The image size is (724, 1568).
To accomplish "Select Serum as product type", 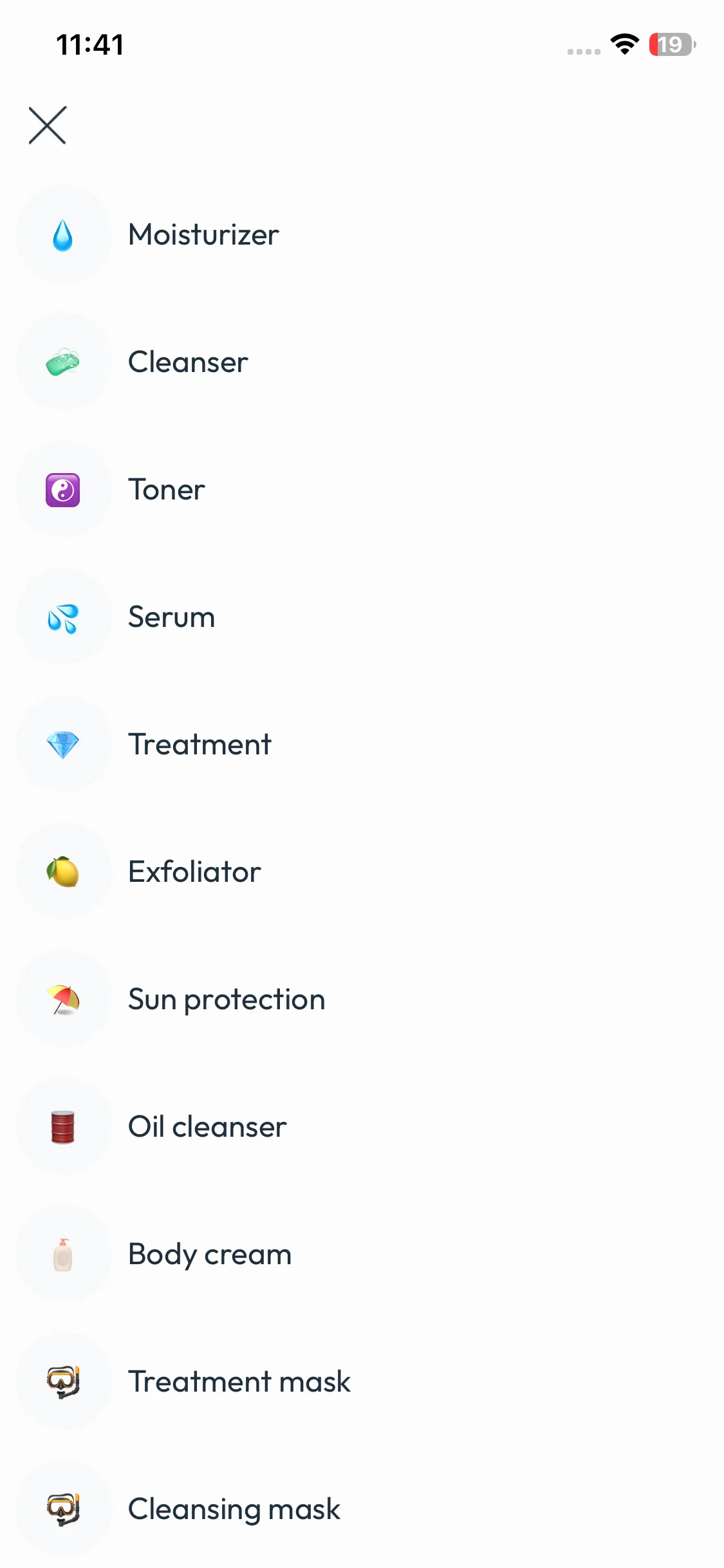I will [171, 617].
